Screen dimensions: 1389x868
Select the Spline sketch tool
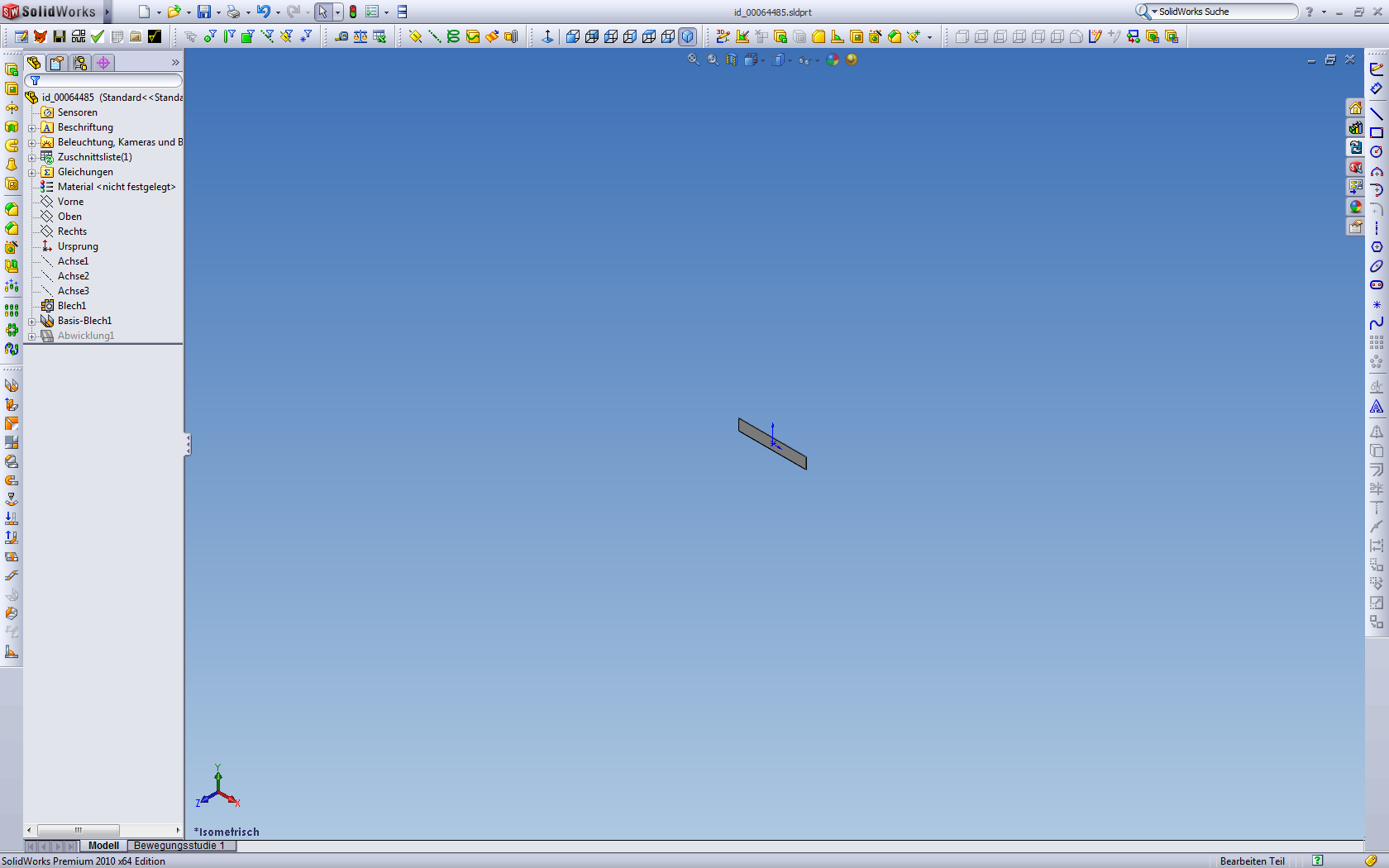click(x=1377, y=323)
